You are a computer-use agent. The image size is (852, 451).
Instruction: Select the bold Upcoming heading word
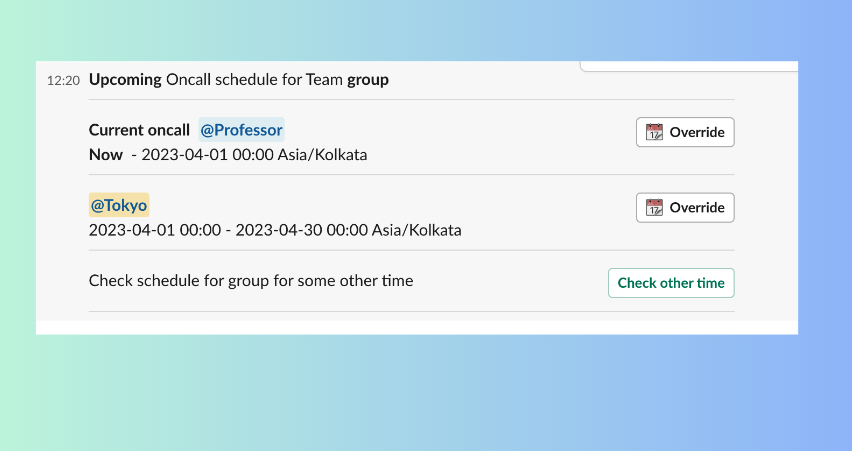click(125, 79)
